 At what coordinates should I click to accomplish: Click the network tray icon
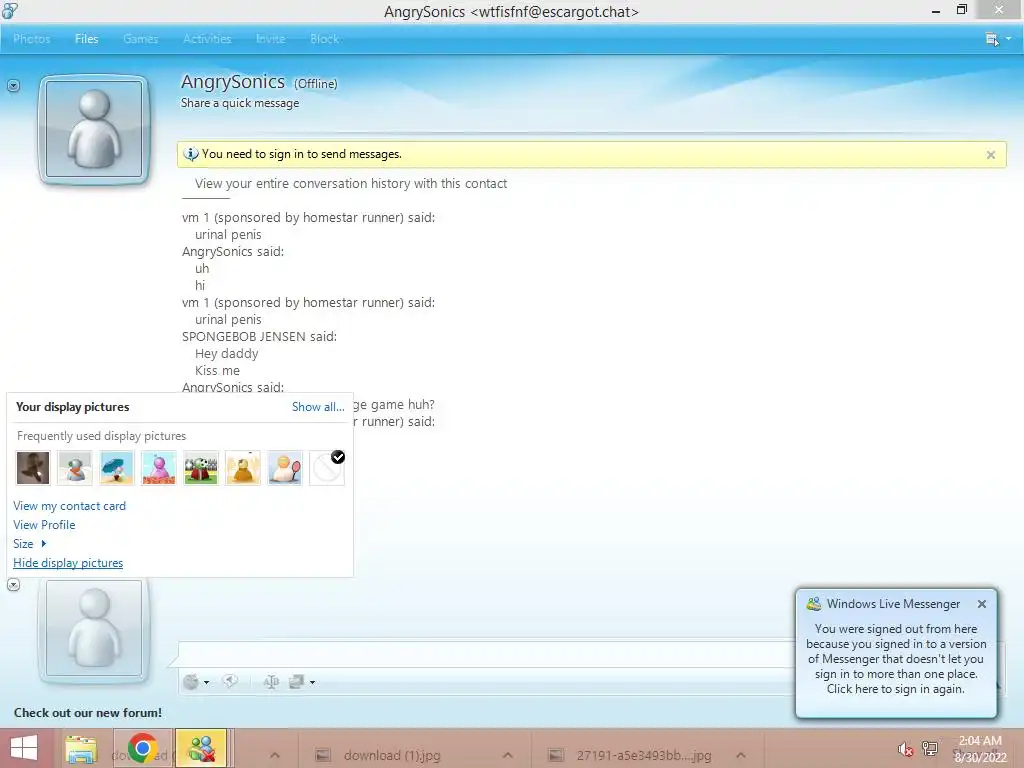pos(930,749)
